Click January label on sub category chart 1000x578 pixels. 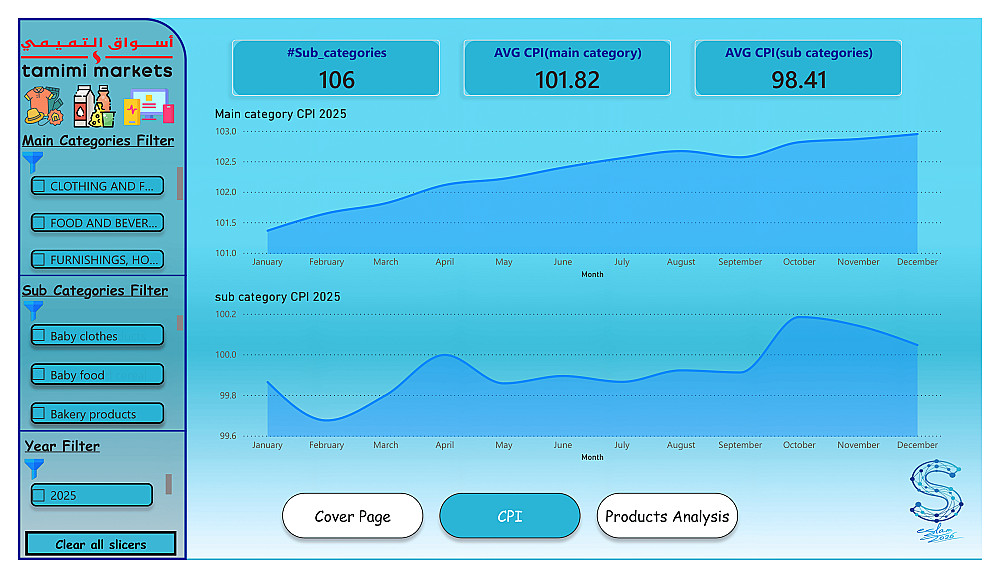267,445
